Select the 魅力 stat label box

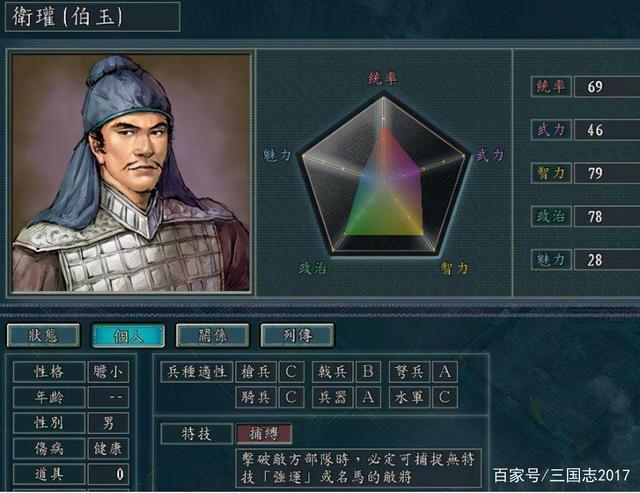551,260
